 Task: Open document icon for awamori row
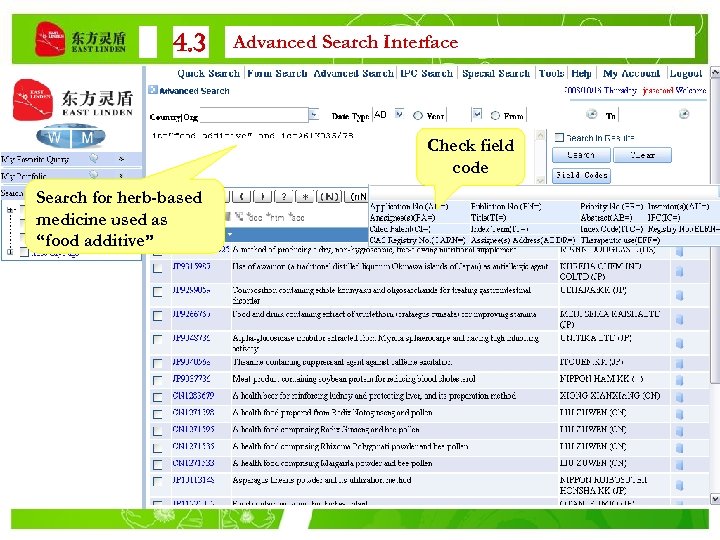680,271
